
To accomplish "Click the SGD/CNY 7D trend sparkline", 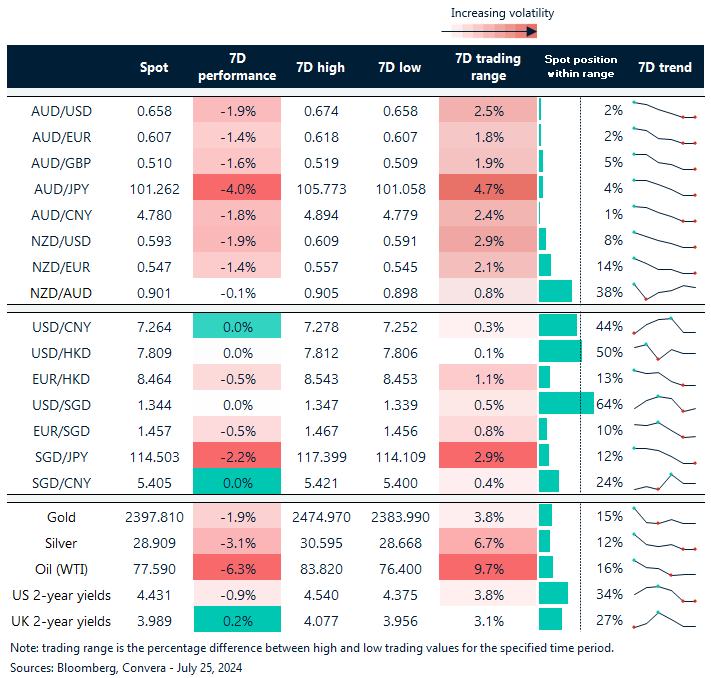I will click(x=665, y=482).
